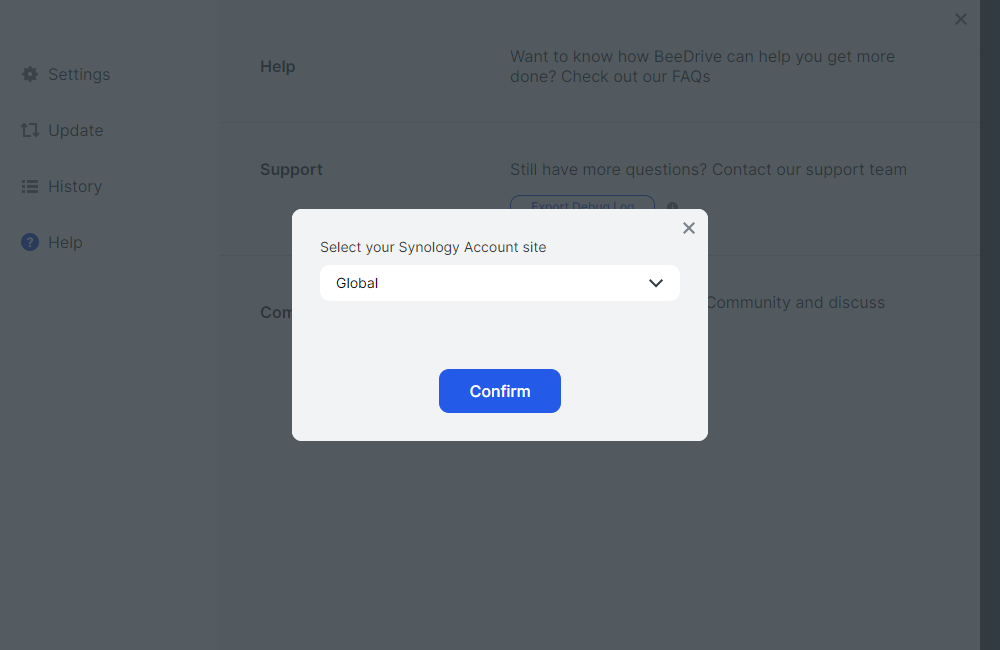Viewport: 1000px width, 650px height.
Task: Open the Settings menu item label
Action: coord(79,74)
